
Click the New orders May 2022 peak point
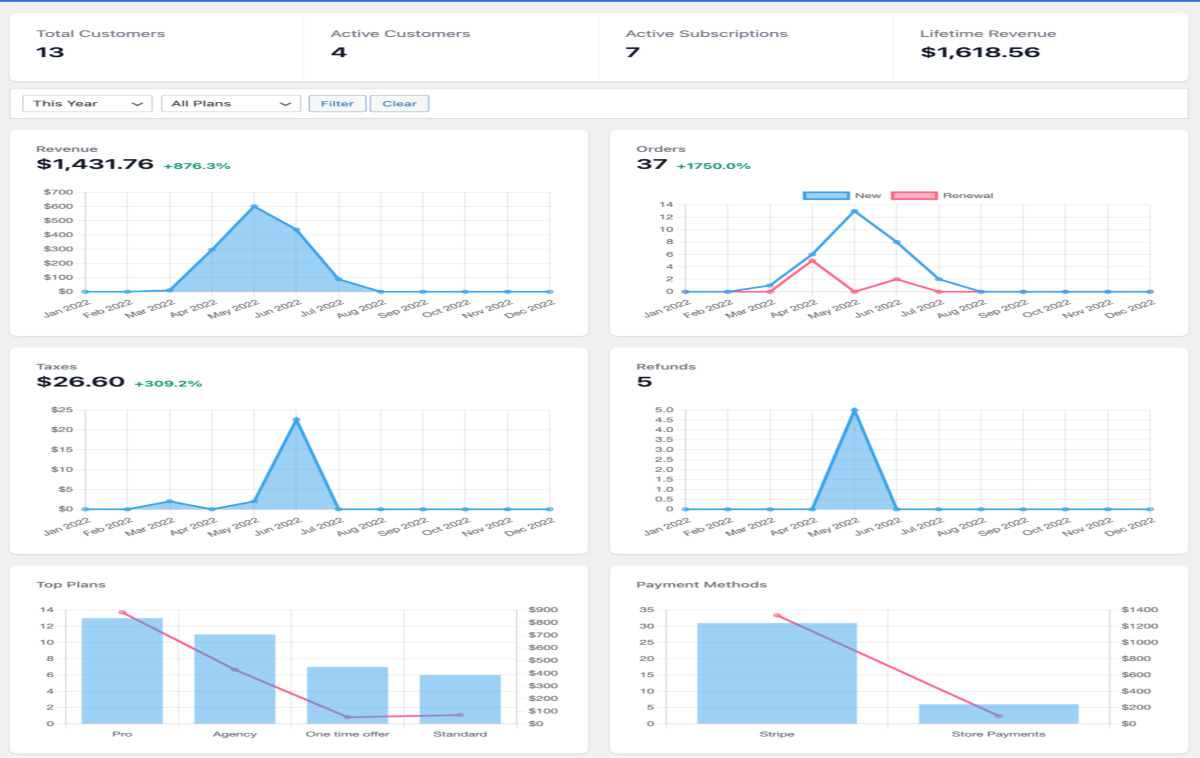click(854, 211)
